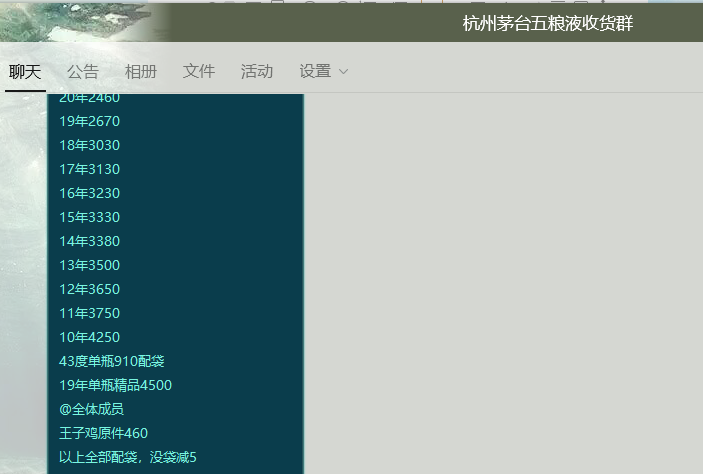The height and width of the screenshot is (474, 703).
Task: Open the 设置 tab
Action: pyautogui.click(x=315, y=72)
